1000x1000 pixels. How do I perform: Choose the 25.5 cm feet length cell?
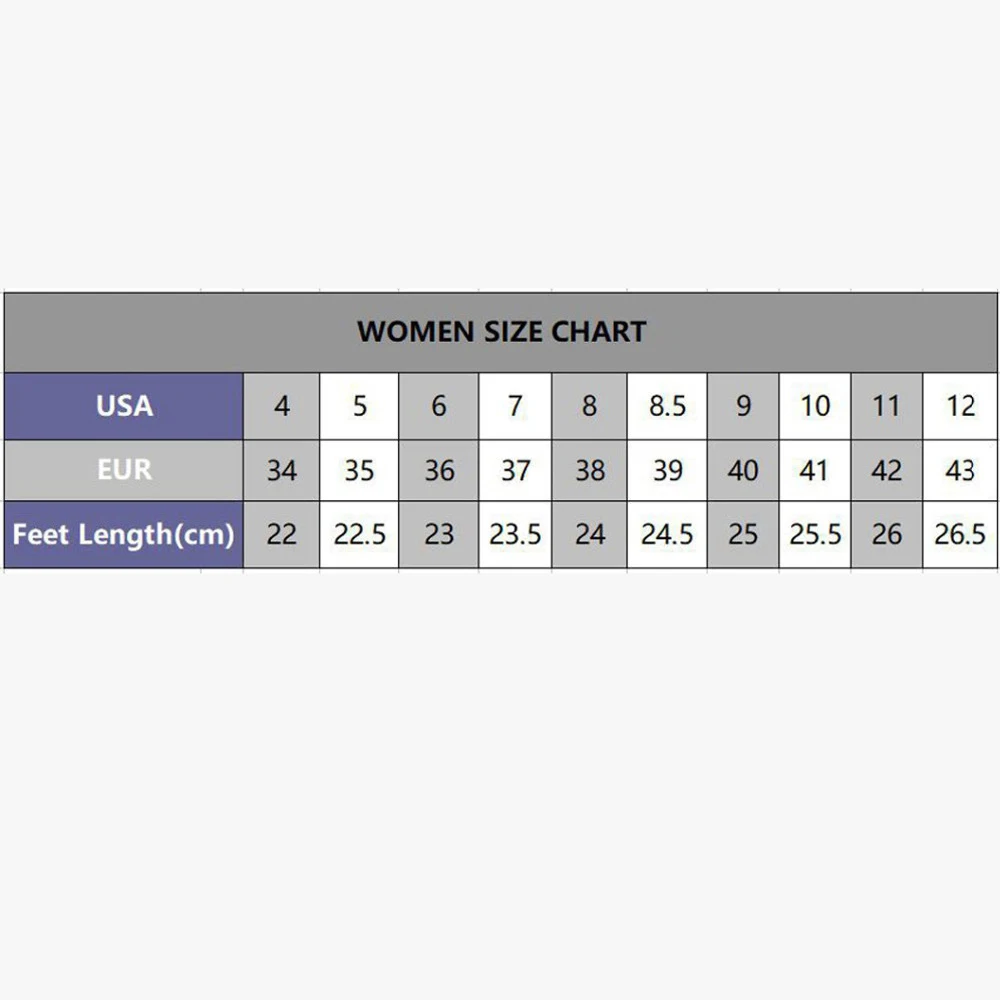tap(815, 534)
